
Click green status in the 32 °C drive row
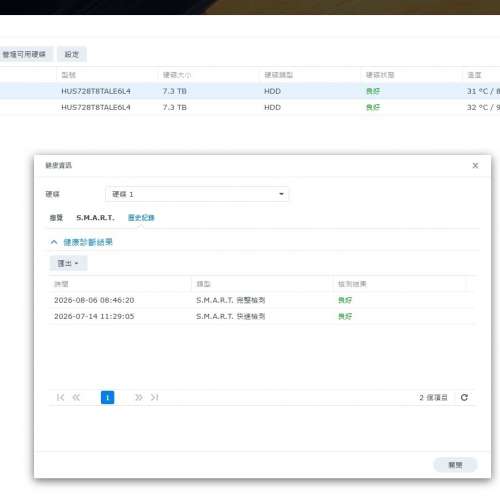coord(373,107)
